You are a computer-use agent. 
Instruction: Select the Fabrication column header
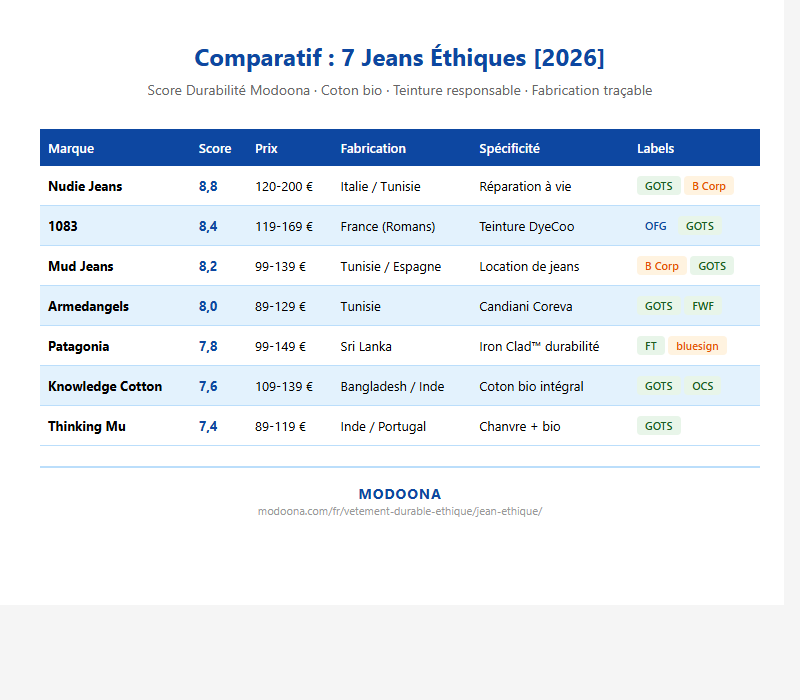click(x=373, y=148)
